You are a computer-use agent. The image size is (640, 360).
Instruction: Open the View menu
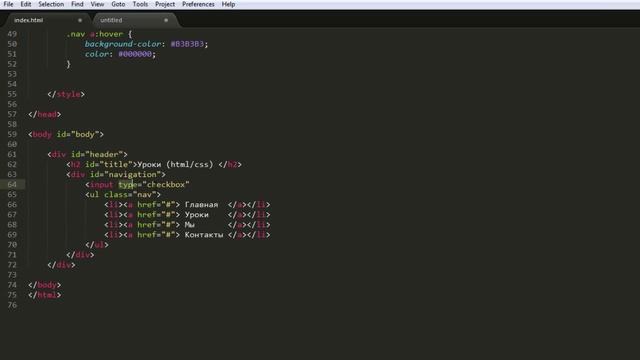click(97, 4)
